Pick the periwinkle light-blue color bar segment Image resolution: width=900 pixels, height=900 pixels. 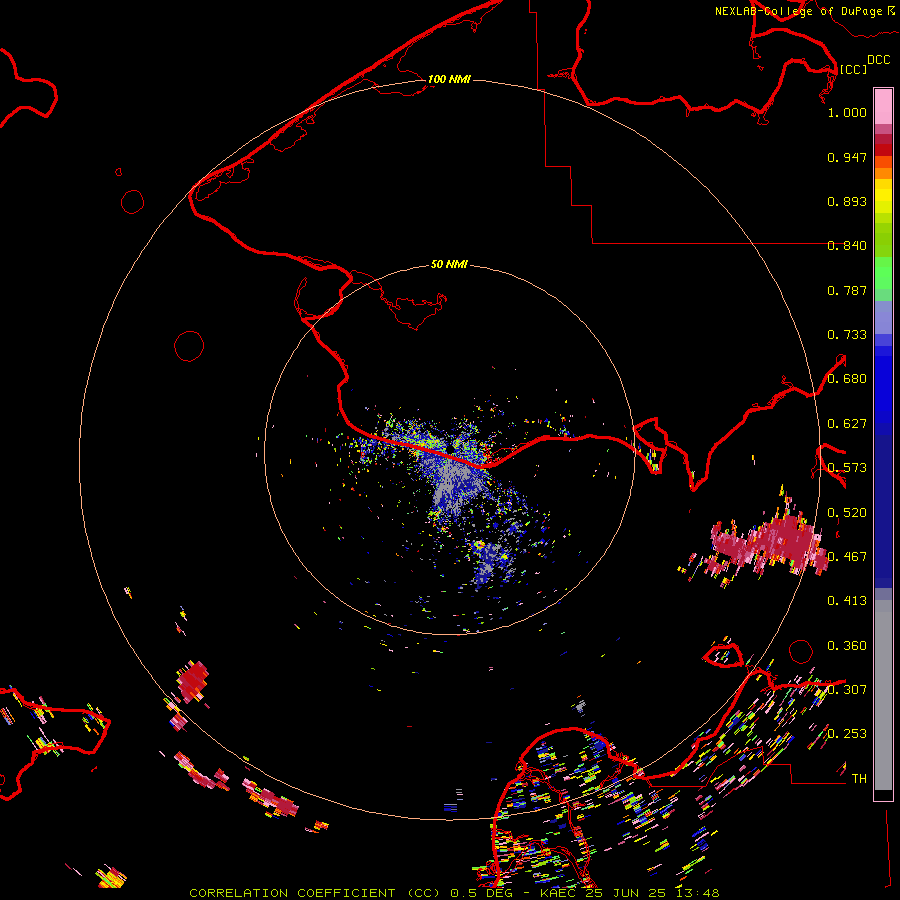point(883,317)
